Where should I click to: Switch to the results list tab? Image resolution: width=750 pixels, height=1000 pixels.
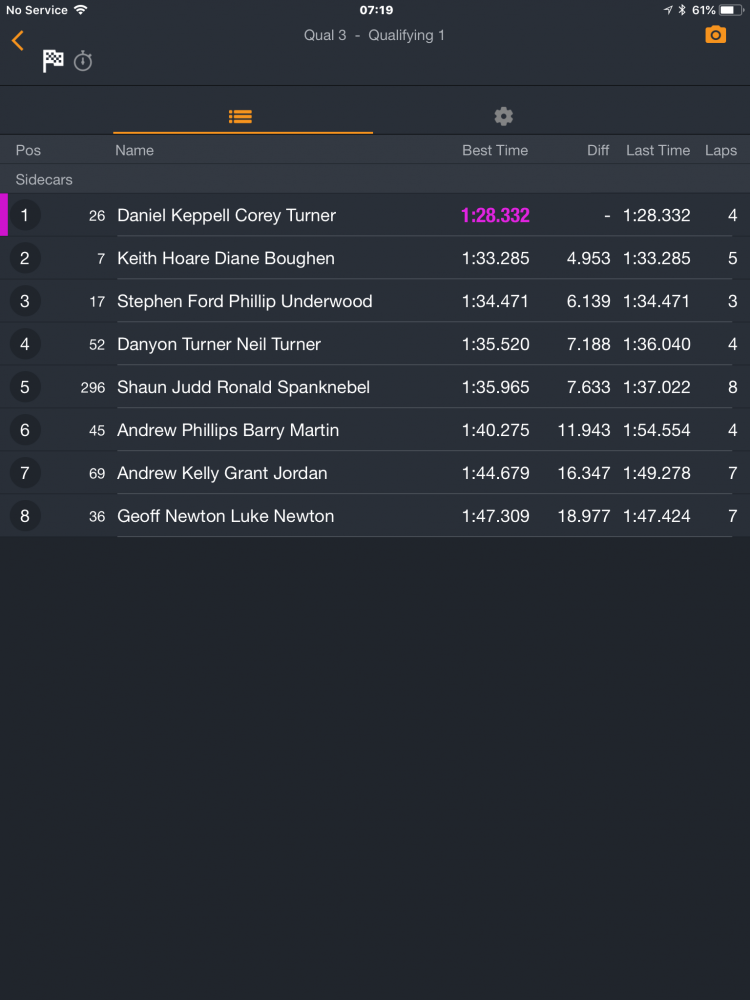[x=240, y=116]
